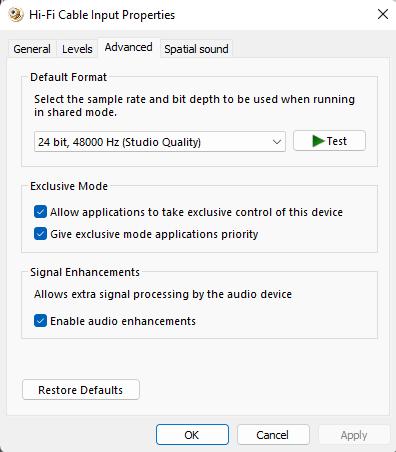Click Cancel to discard changes
396x452 pixels.
[273, 435]
